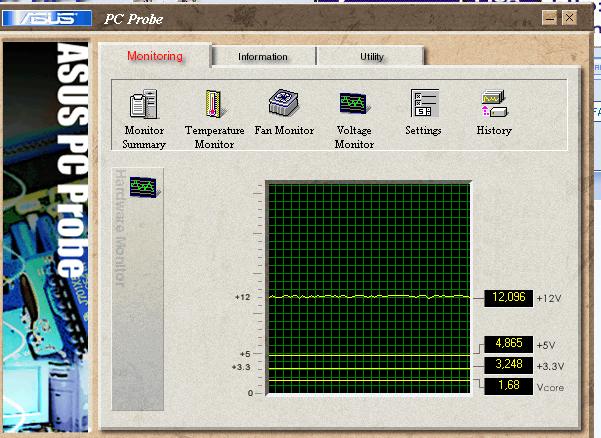Open the Settings checklist icon
This screenshot has height=438, width=601.
[424, 103]
